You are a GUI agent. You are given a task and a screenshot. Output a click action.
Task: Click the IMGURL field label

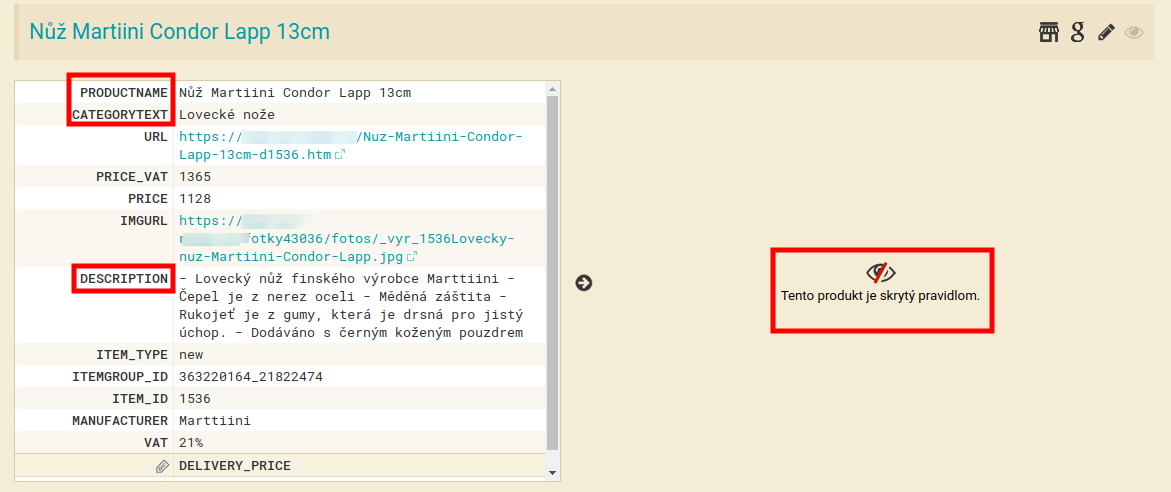[144, 220]
